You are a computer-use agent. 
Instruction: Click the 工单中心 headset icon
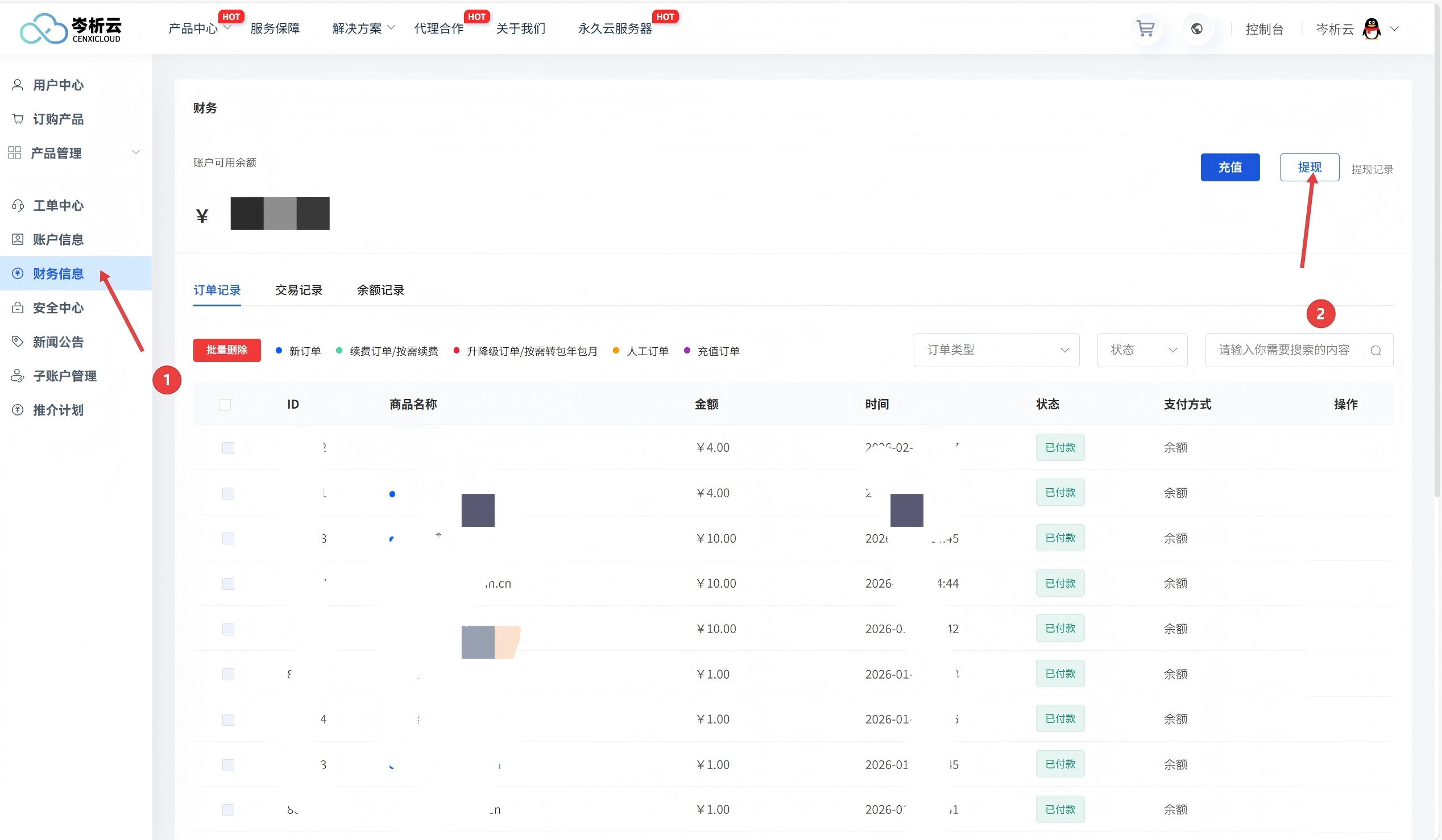[x=18, y=205]
